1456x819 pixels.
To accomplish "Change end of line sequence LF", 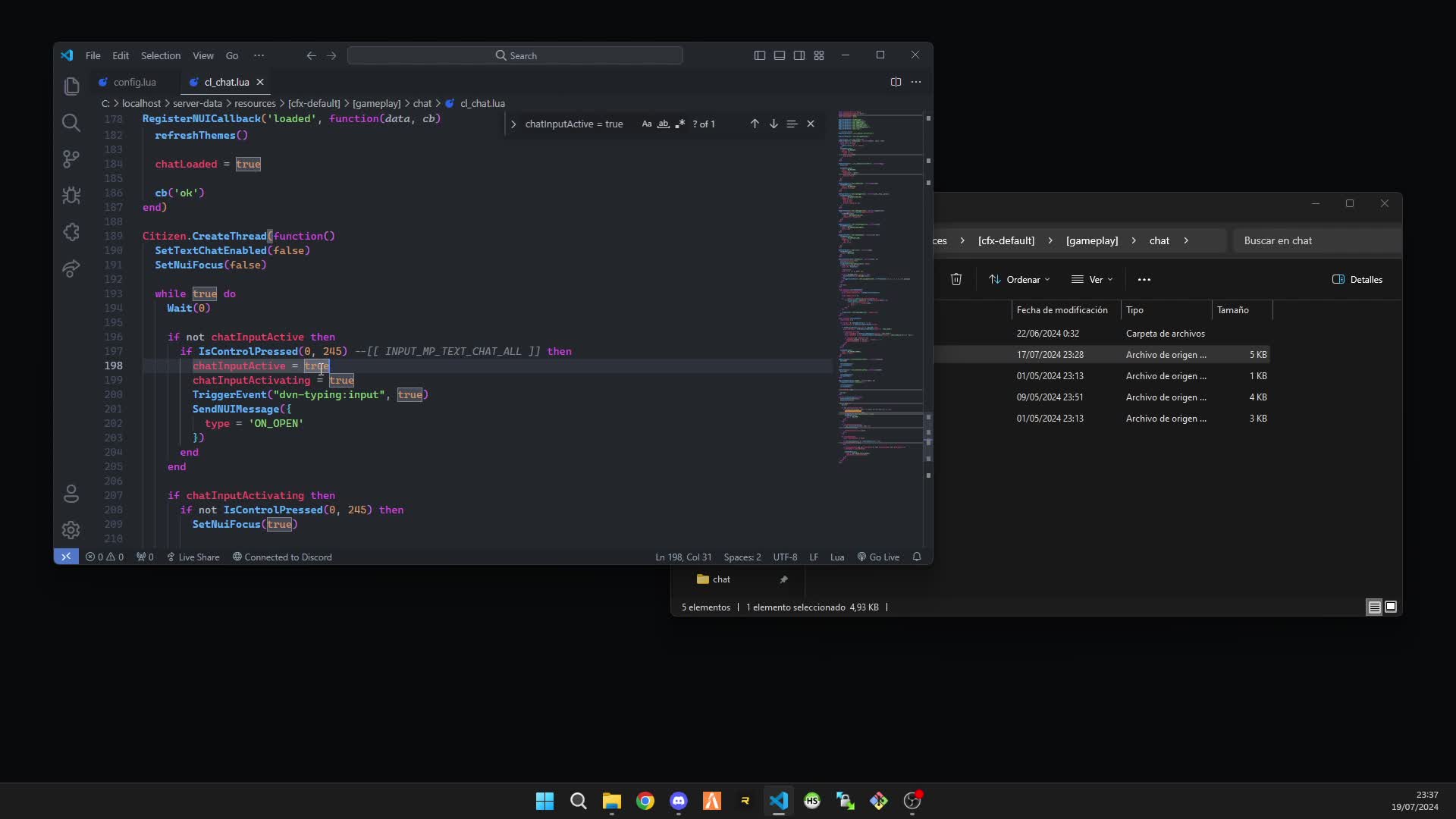I will (814, 557).
